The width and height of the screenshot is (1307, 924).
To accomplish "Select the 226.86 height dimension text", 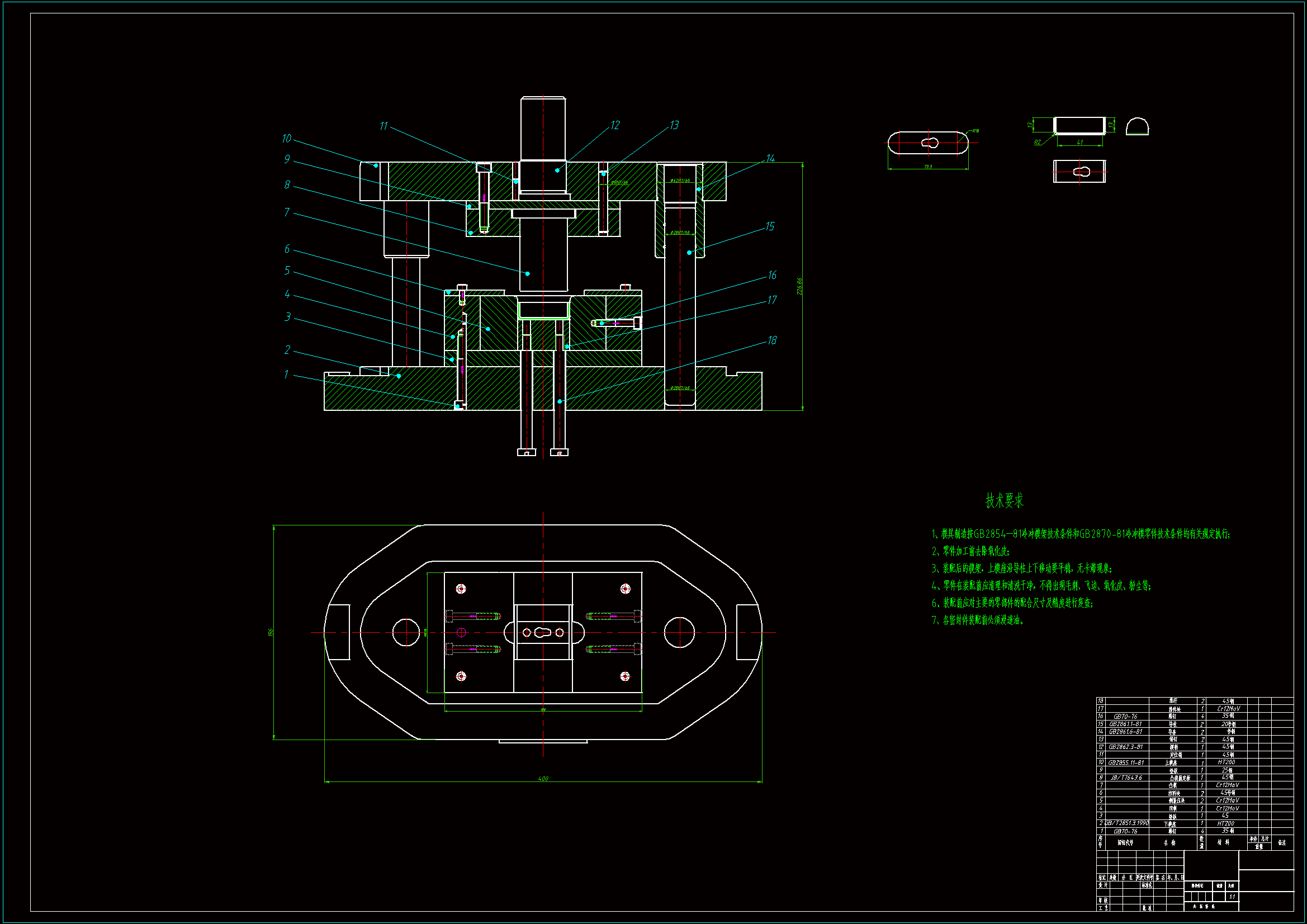I will click(x=799, y=286).
